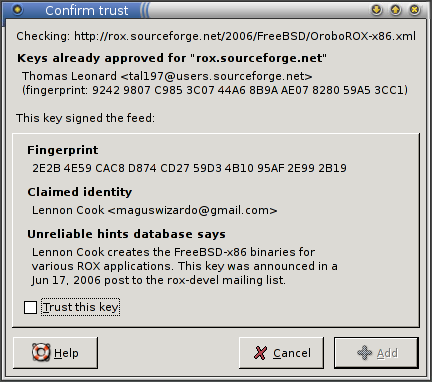Click the Thomas Leonard approved key line
The image size is (432, 382).
click(167, 76)
